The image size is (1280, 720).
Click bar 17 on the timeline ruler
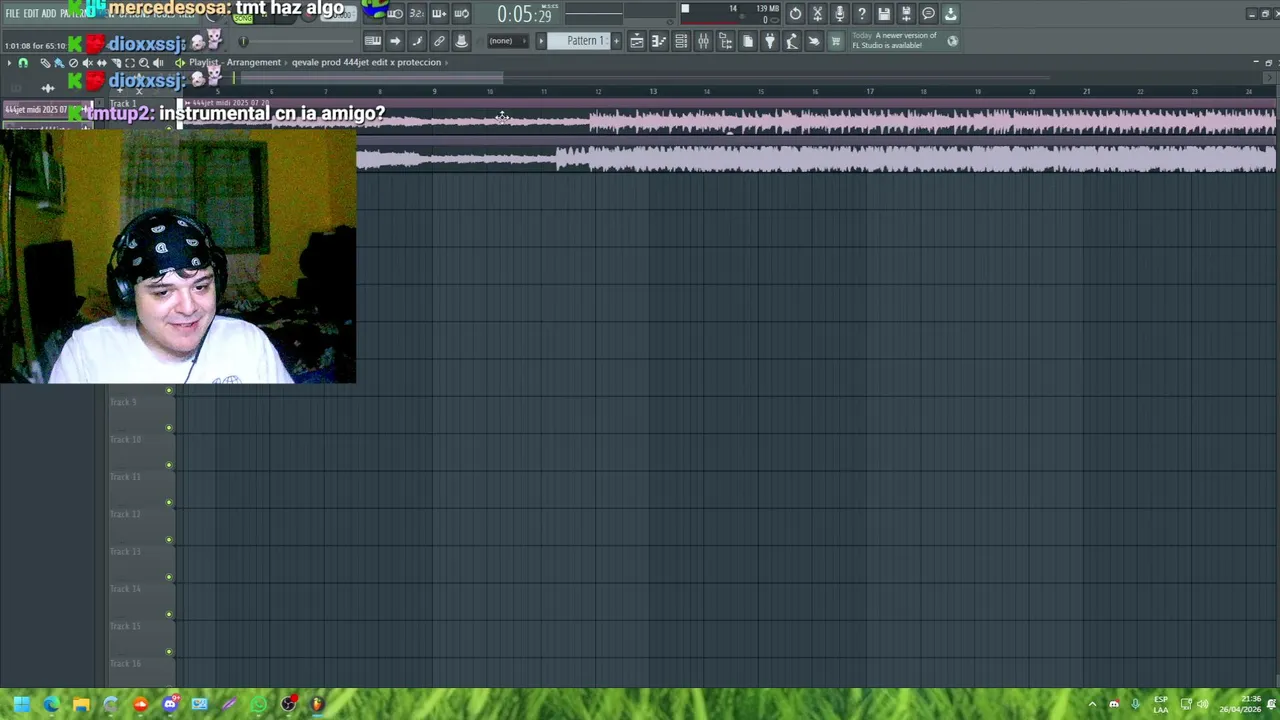870,92
